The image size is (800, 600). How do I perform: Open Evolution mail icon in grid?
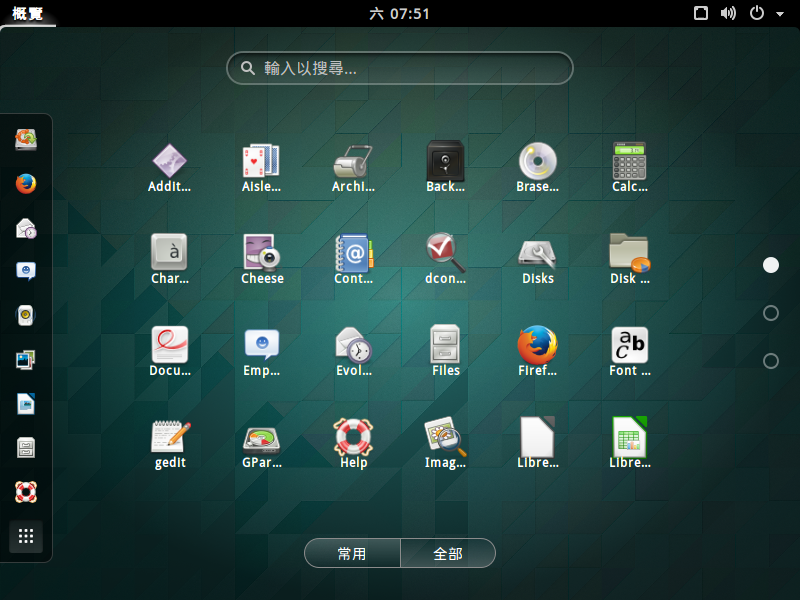(354, 345)
